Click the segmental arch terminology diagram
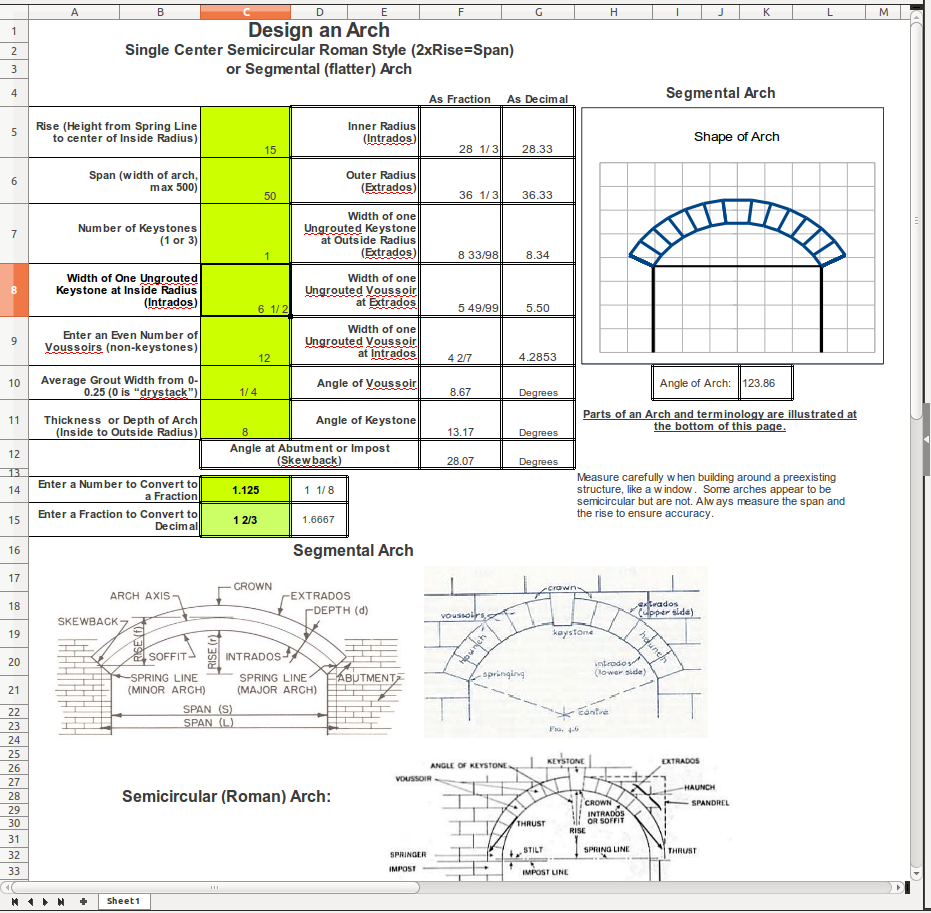Viewport: 931px width, 913px height. tap(229, 657)
